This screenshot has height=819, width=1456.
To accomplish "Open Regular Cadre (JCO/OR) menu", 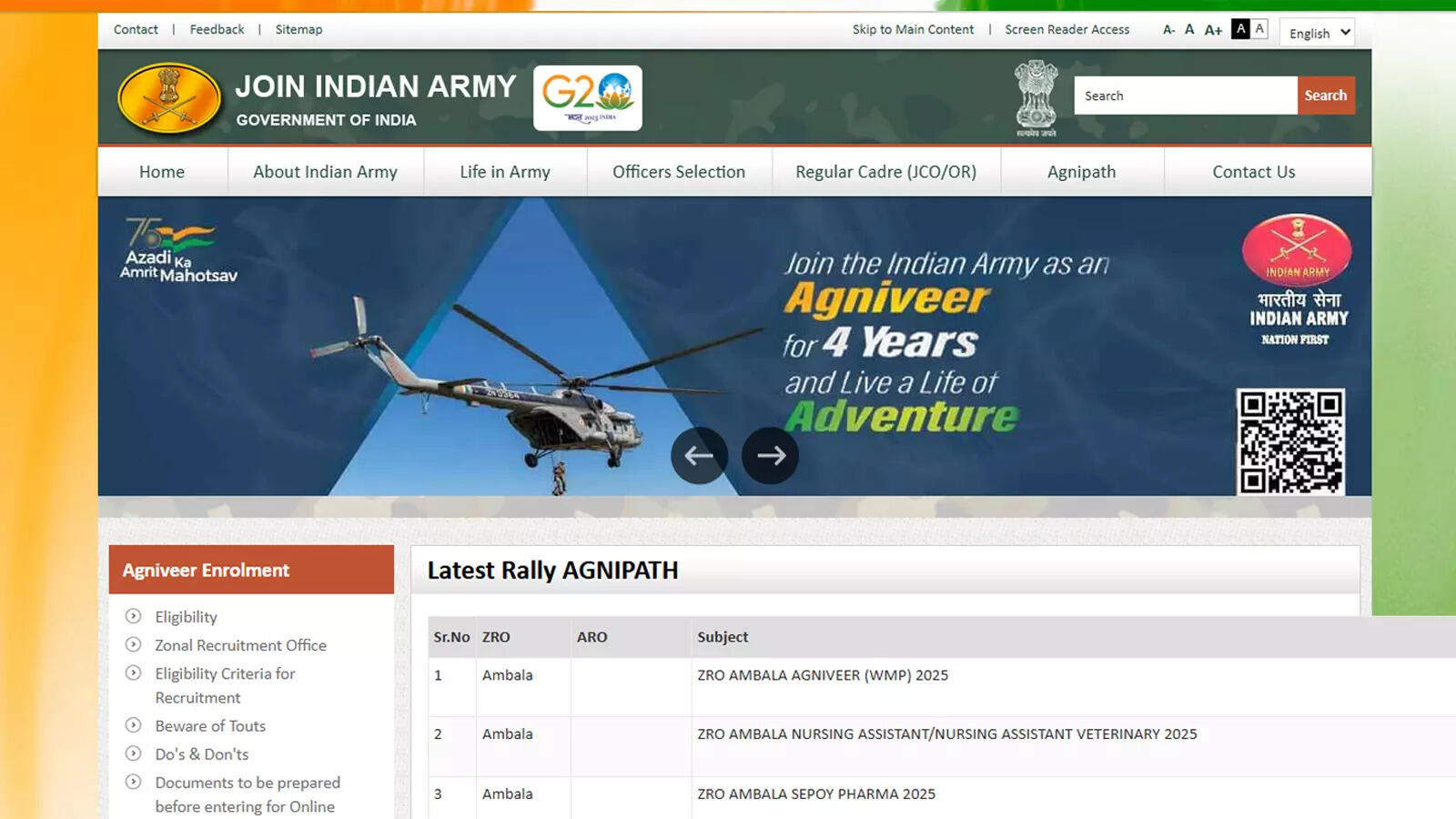I will (885, 172).
